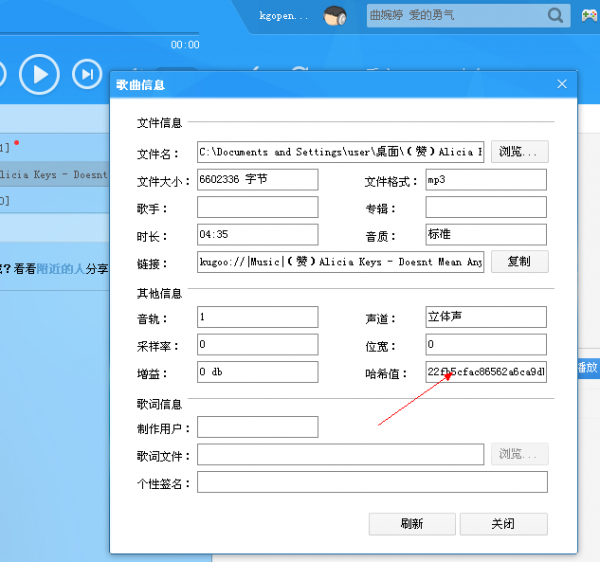
Task: Click the play button in the player
Action: pos(39,74)
